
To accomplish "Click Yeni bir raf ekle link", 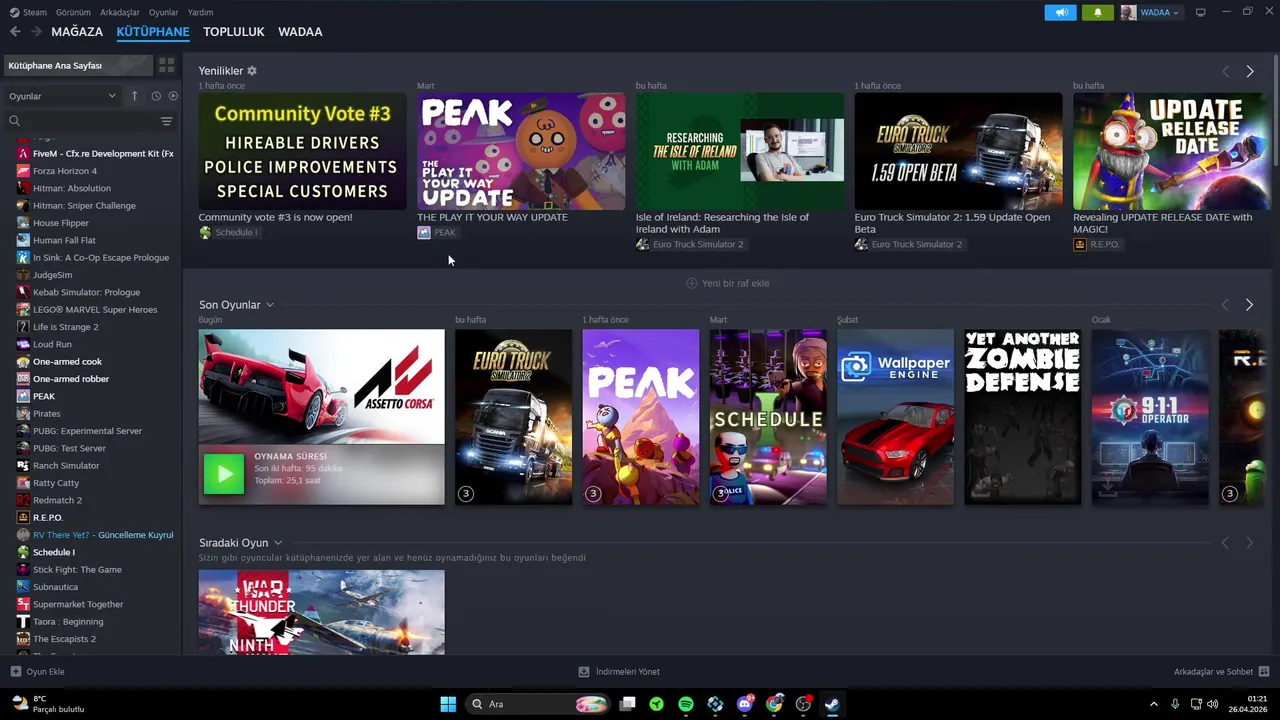I will 736,283.
